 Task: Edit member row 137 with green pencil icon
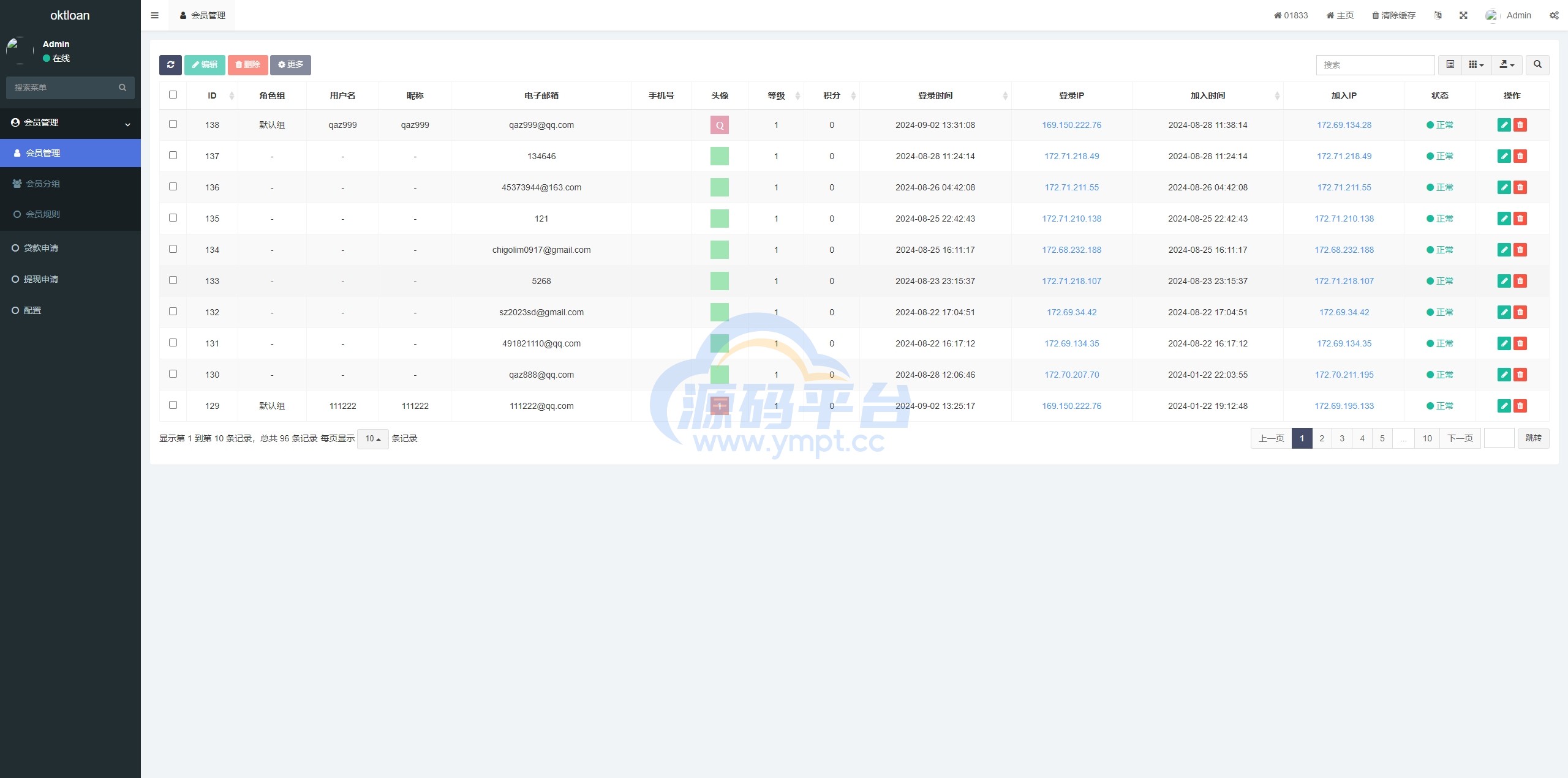point(1504,156)
